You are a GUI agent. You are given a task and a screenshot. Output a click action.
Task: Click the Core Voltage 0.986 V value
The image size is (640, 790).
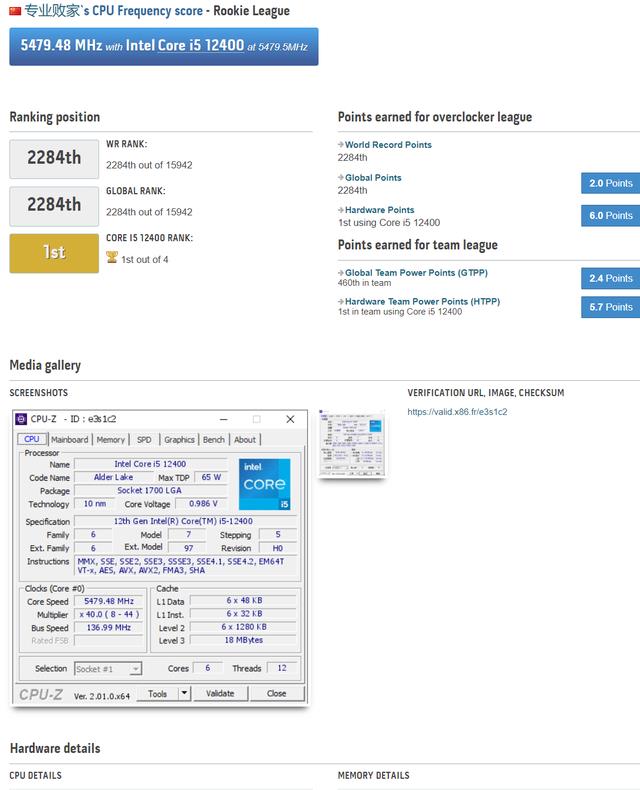point(203,503)
